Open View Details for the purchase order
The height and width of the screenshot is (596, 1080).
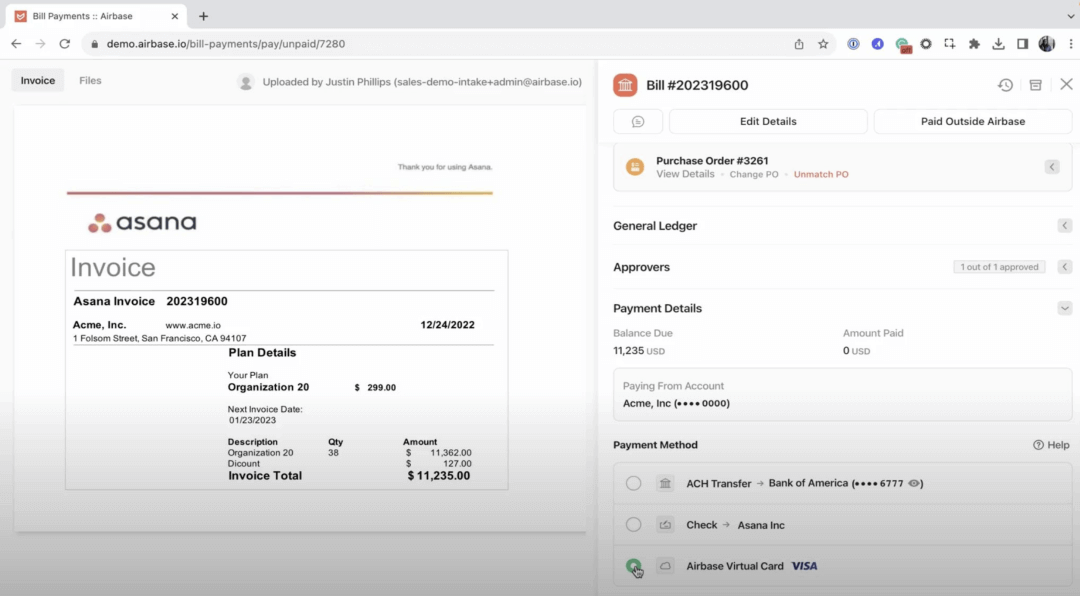(685, 174)
